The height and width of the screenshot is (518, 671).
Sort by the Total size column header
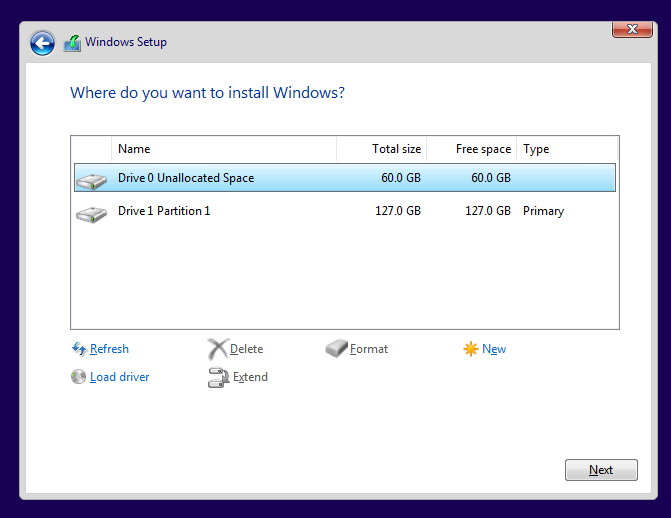[382, 149]
